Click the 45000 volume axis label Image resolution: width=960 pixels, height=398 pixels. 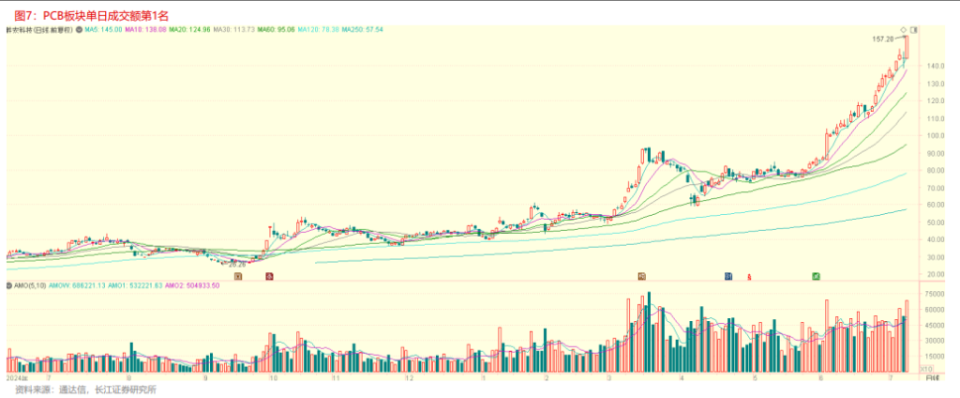point(936,325)
